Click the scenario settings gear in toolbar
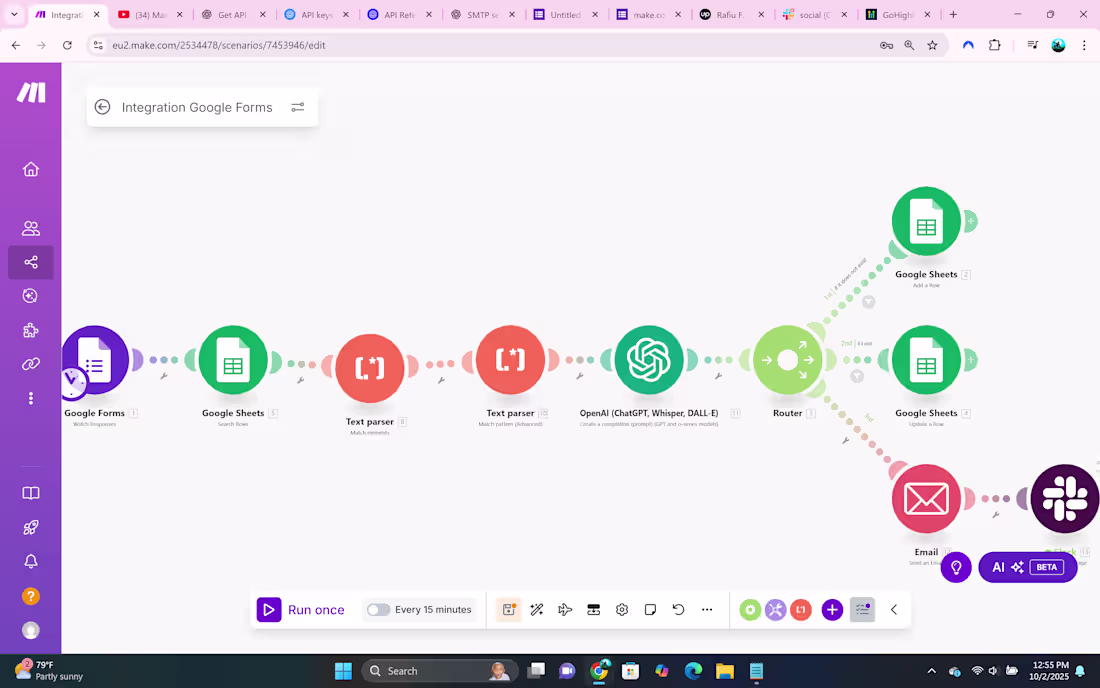The width and height of the screenshot is (1100, 688). [x=622, y=609]
